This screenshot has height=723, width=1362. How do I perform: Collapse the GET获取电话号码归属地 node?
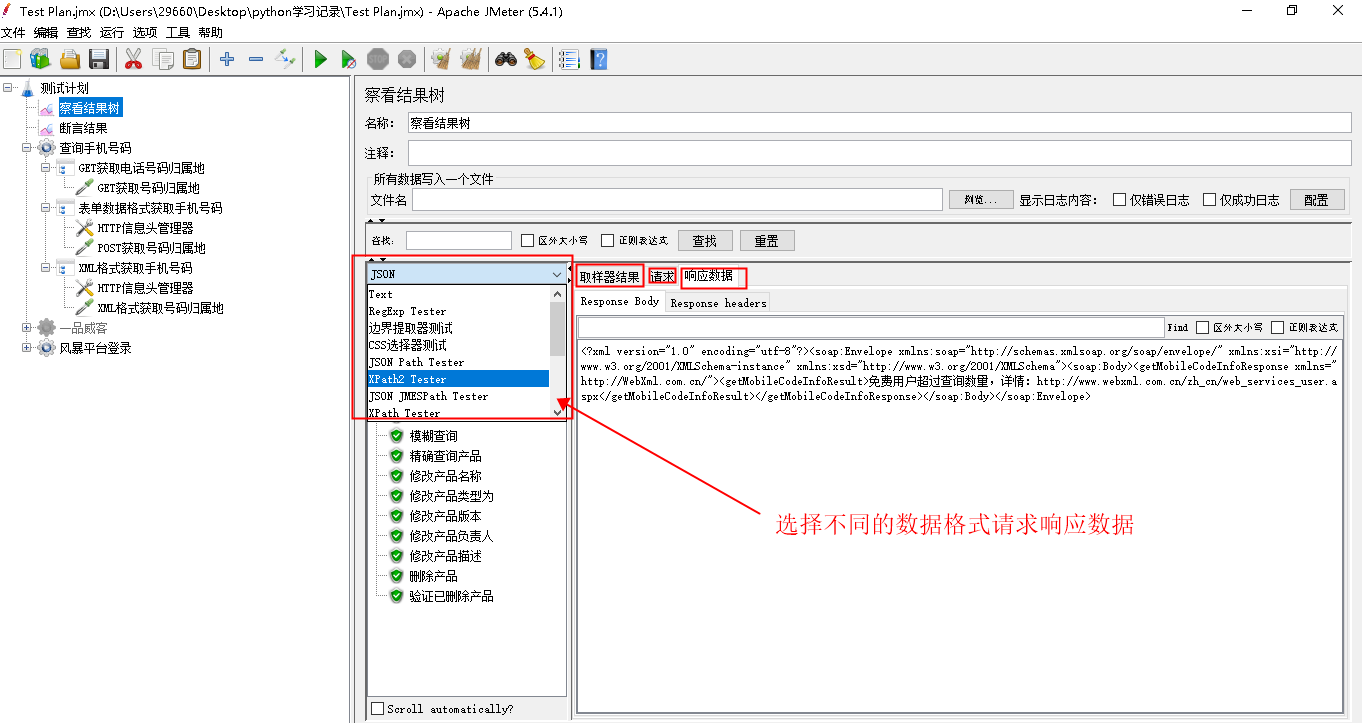(46, 168)
